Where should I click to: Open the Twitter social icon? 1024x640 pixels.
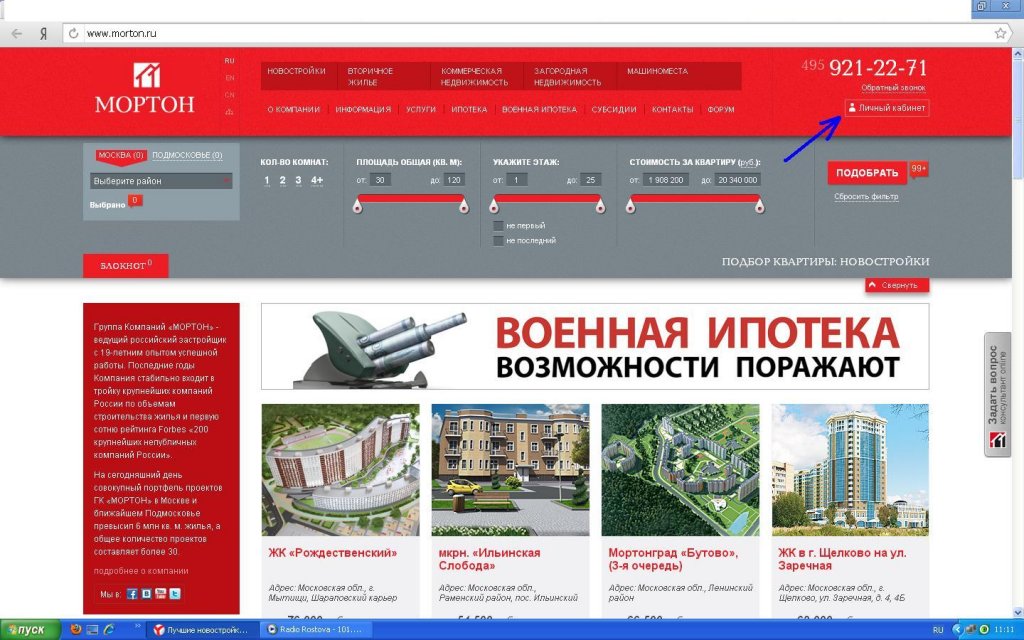point(175,594)
